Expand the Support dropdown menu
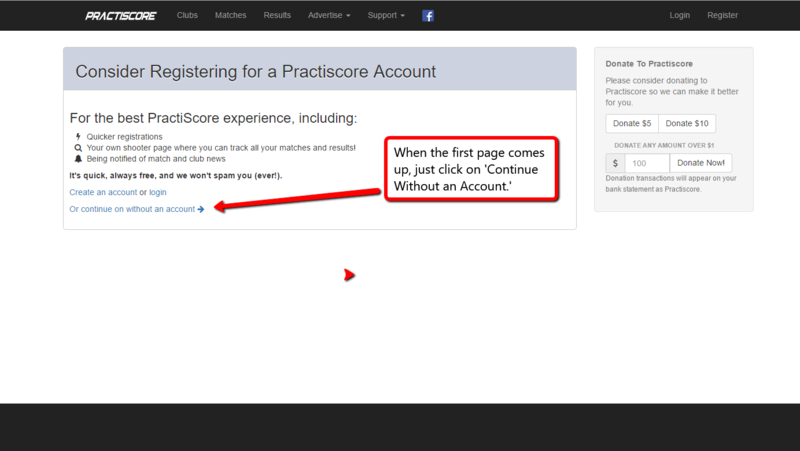The image size is (800, 451). 386,15
